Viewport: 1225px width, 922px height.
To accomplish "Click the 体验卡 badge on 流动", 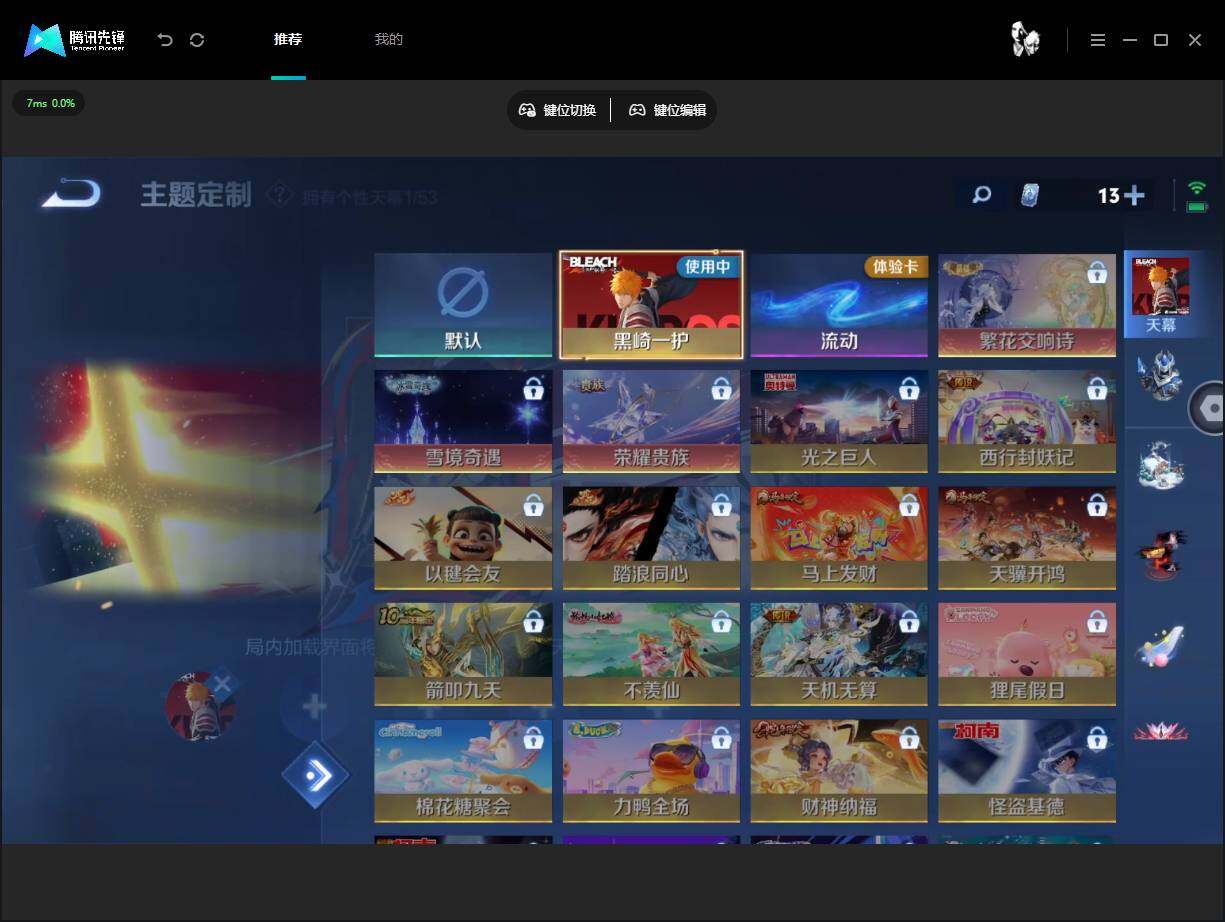I will tap(896, 267).
